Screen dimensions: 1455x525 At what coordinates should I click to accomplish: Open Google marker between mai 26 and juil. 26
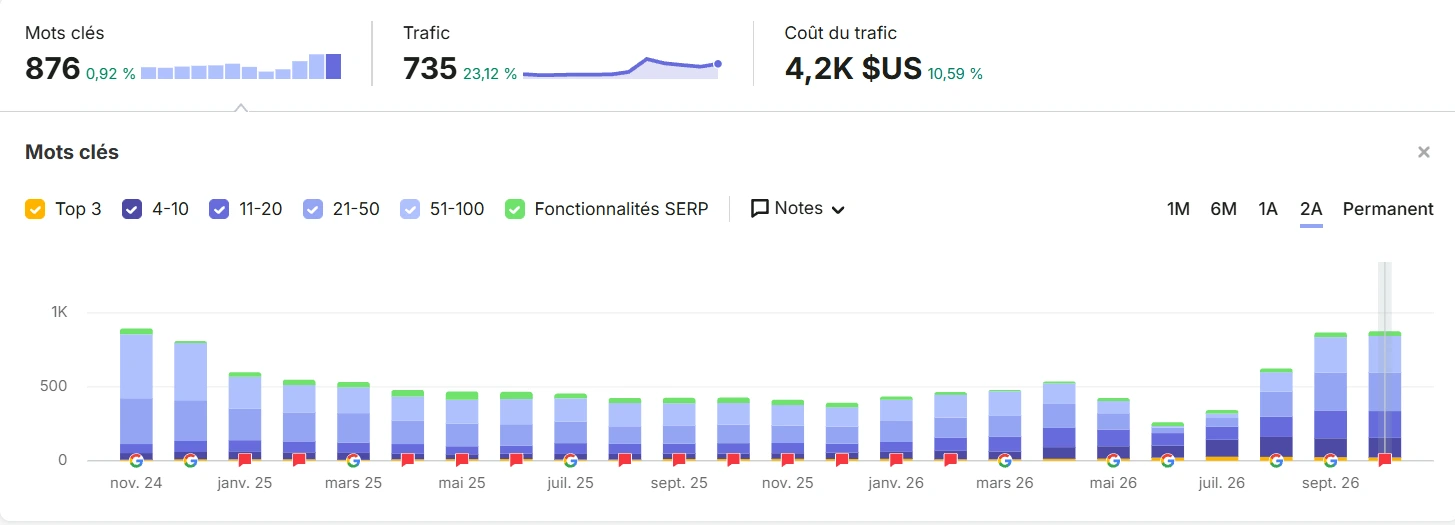click(1167, 460)
